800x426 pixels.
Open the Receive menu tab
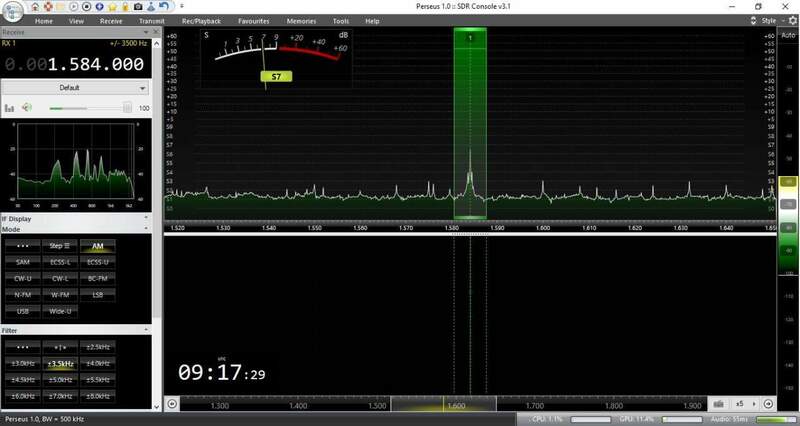click(x=112, y=20)
